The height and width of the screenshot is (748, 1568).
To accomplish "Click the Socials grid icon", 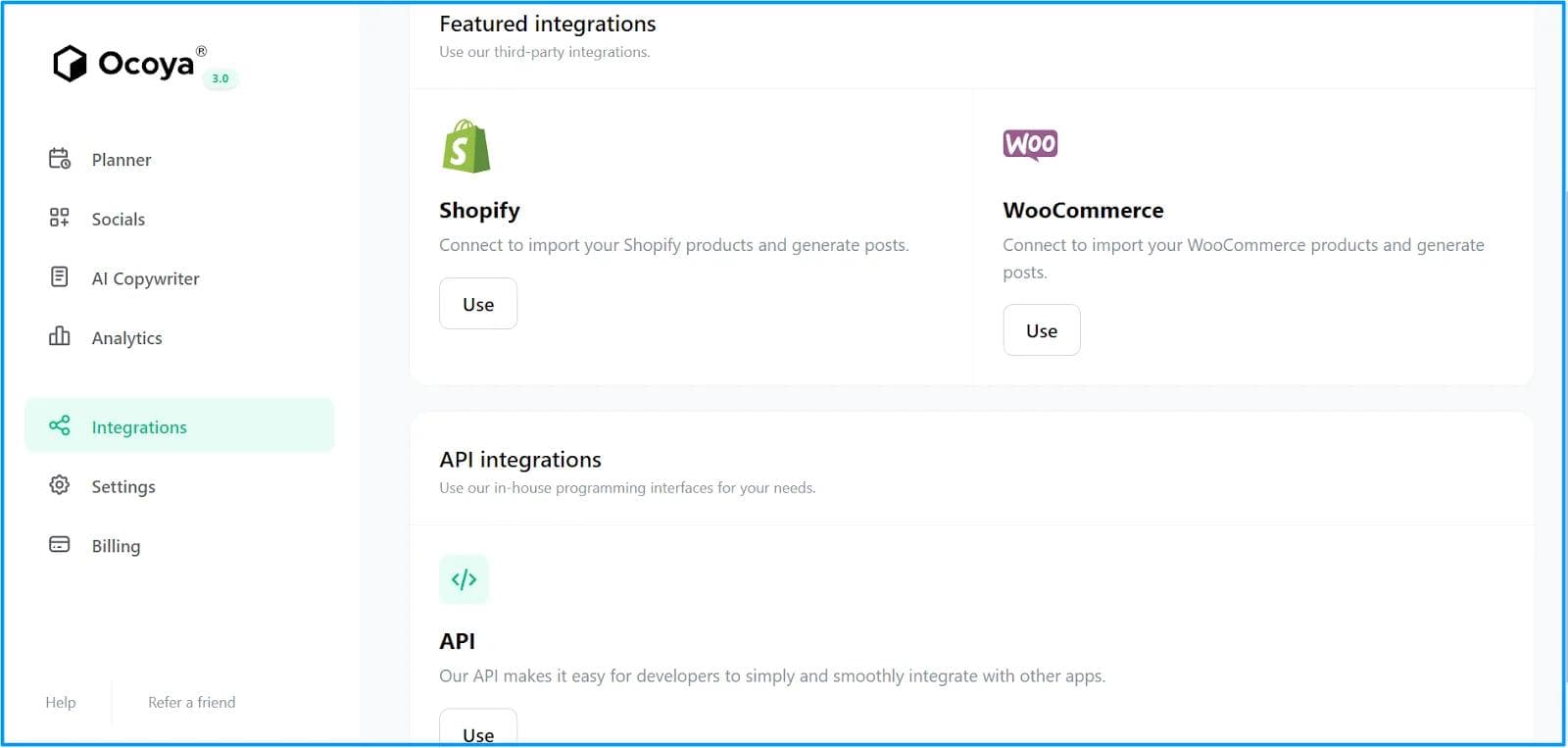I will point(60,218).
